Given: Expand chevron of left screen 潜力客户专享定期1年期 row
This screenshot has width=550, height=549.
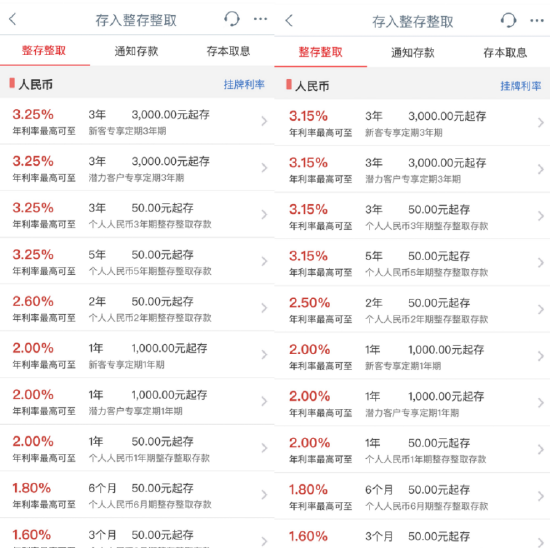Looking at the screenshot, I should 264,401.
